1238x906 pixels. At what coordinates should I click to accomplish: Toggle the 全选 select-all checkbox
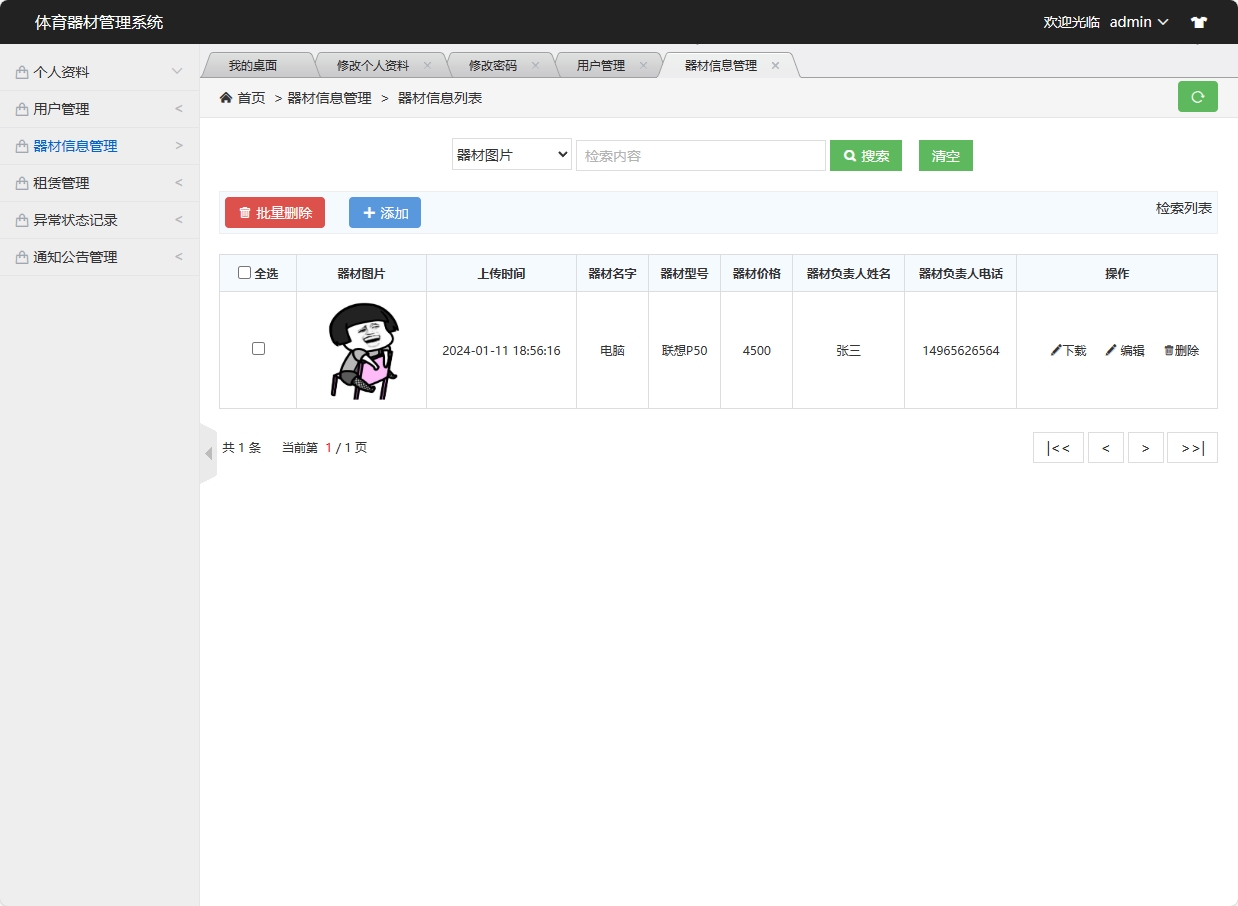244,273
